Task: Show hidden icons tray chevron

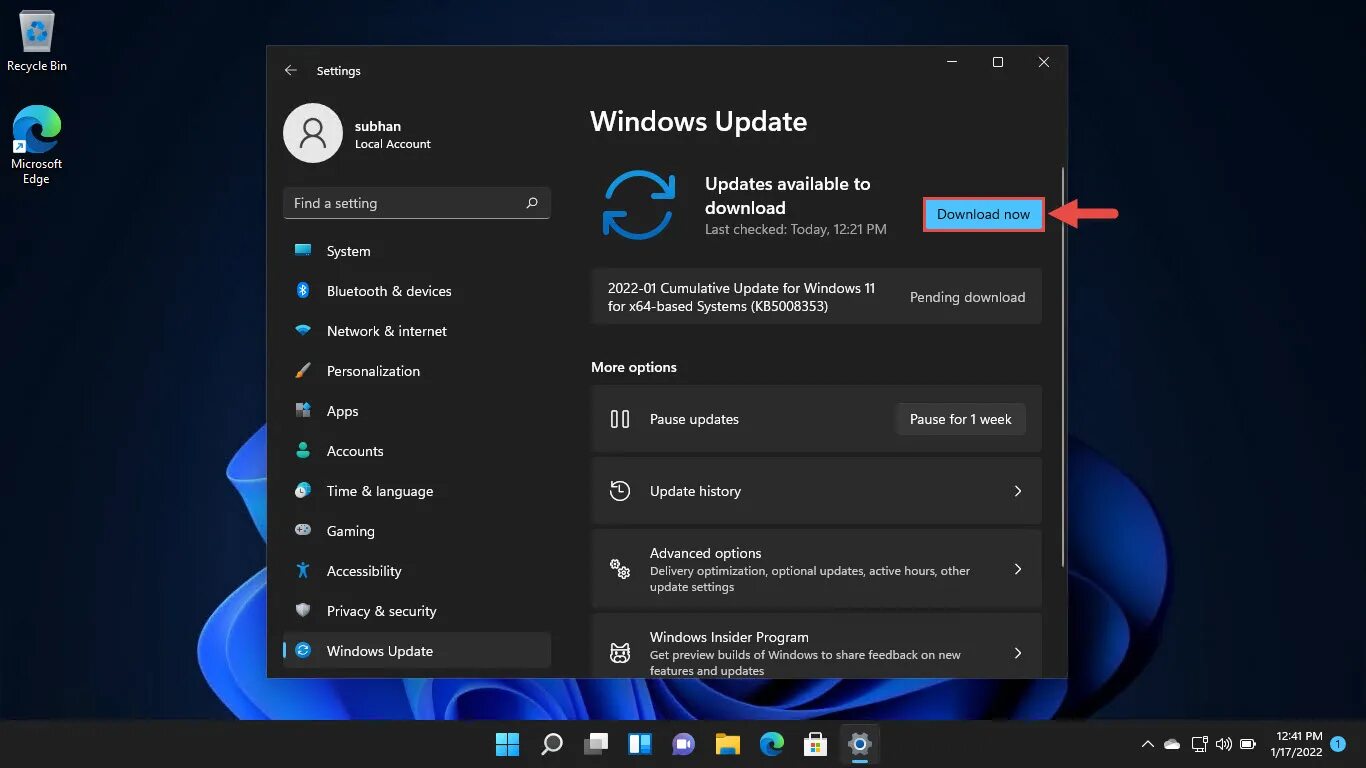Action: 1148,744
